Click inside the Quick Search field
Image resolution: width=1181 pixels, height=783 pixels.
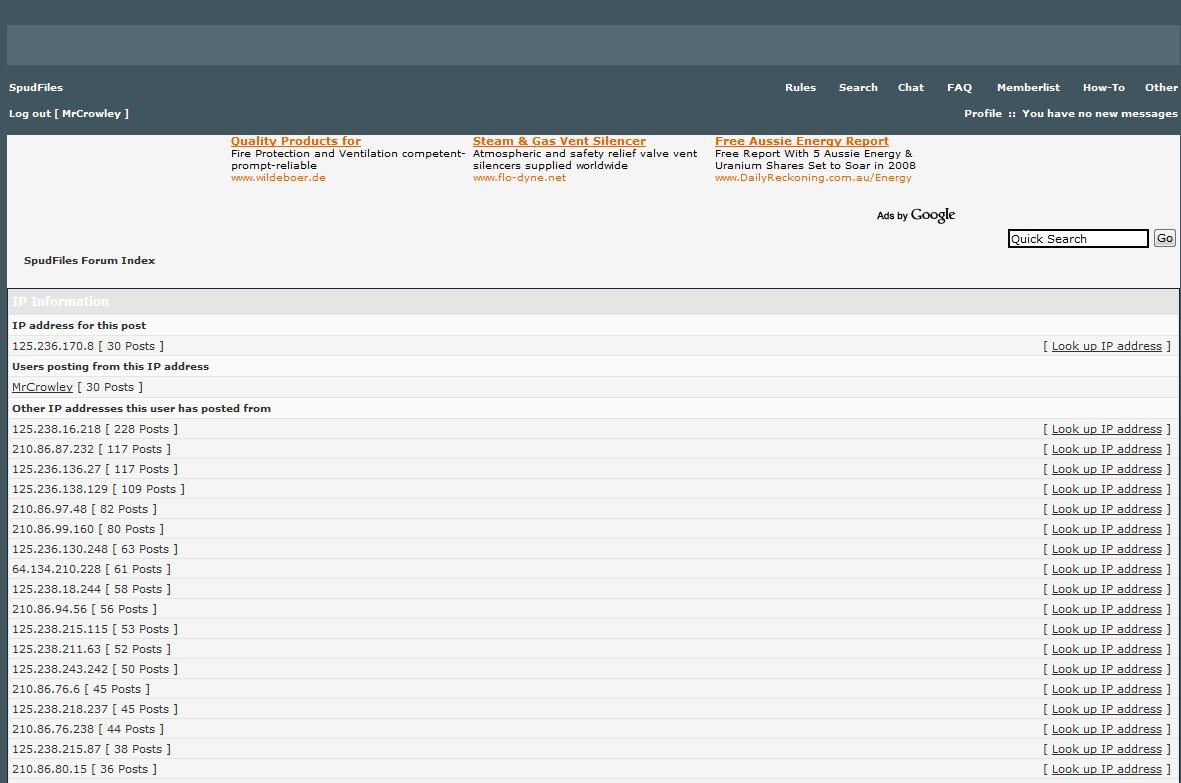click(x=1077, y=239)
